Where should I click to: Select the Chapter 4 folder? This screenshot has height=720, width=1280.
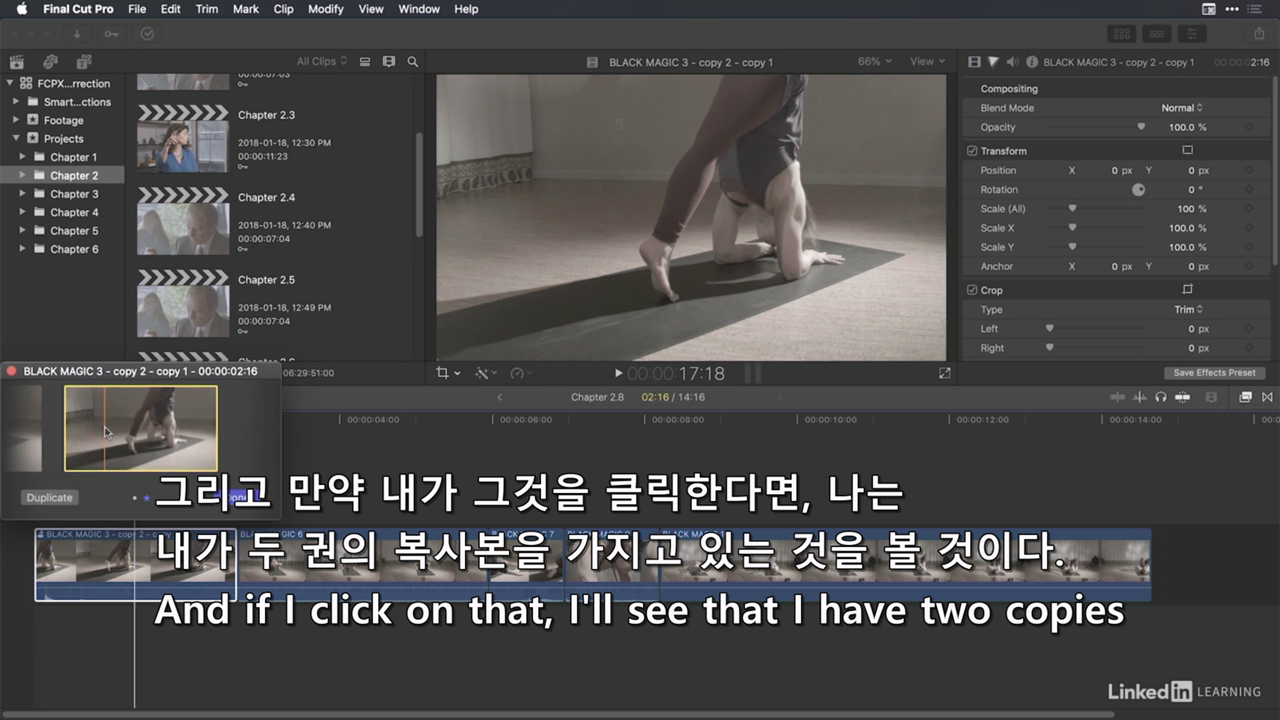[x=74, y=212]
